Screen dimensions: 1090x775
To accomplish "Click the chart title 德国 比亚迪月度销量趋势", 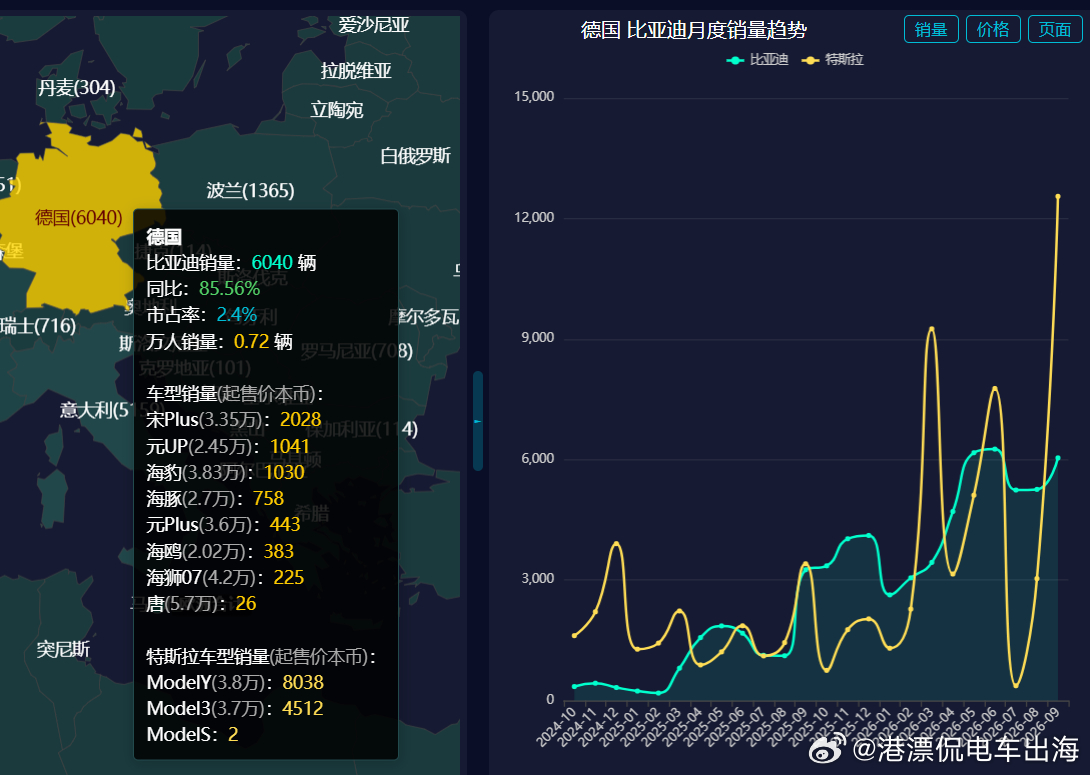I will click(x=694, y=30).
